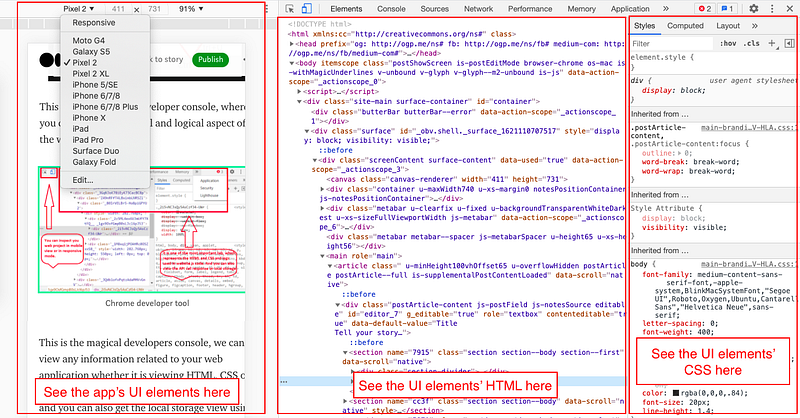Toggle :hov element state panel
The image size is (800, 418).
pos(728,43)
